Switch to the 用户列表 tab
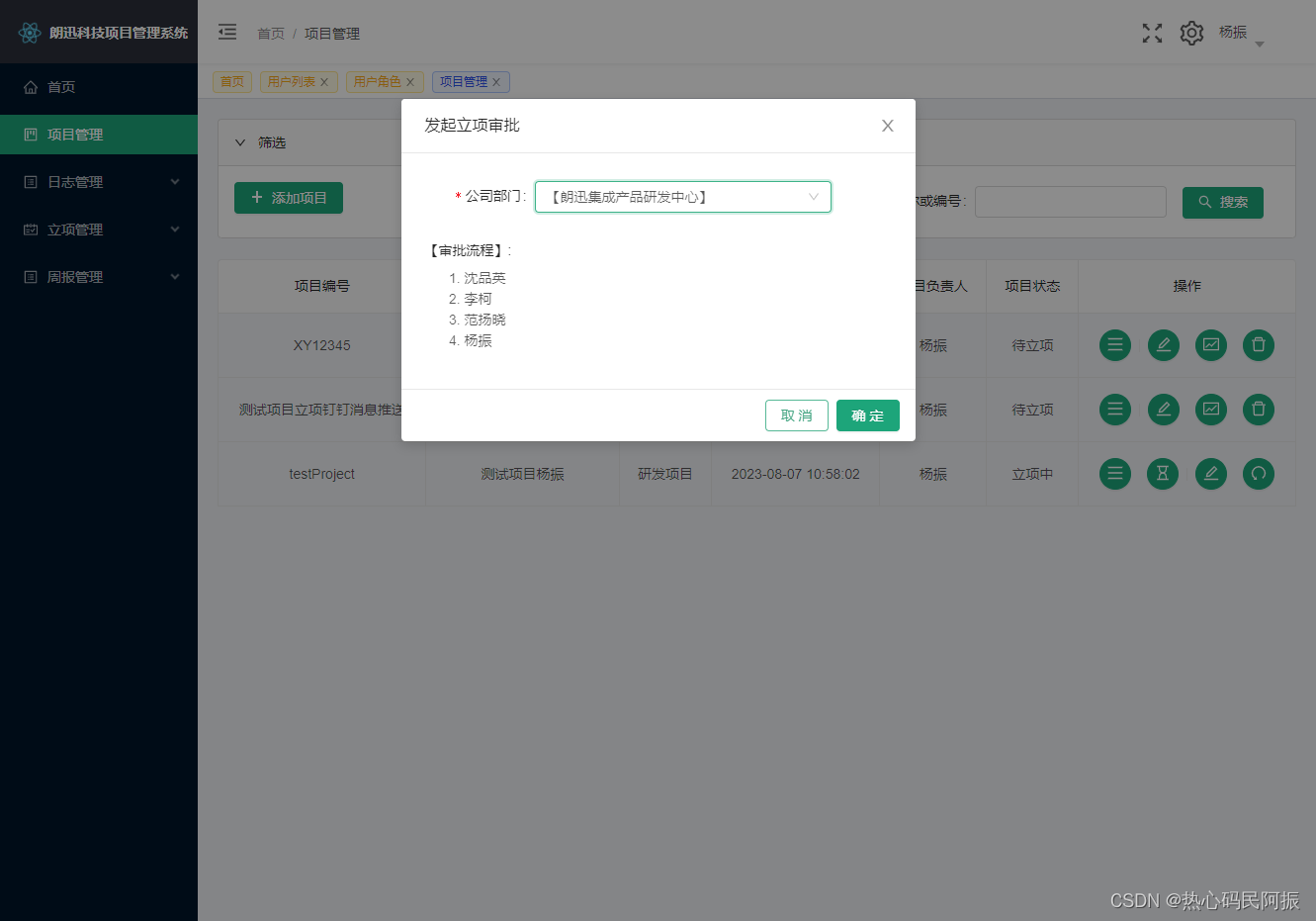Image resolution: width=1316 pixels, height=921 pixels. [292, 82]
